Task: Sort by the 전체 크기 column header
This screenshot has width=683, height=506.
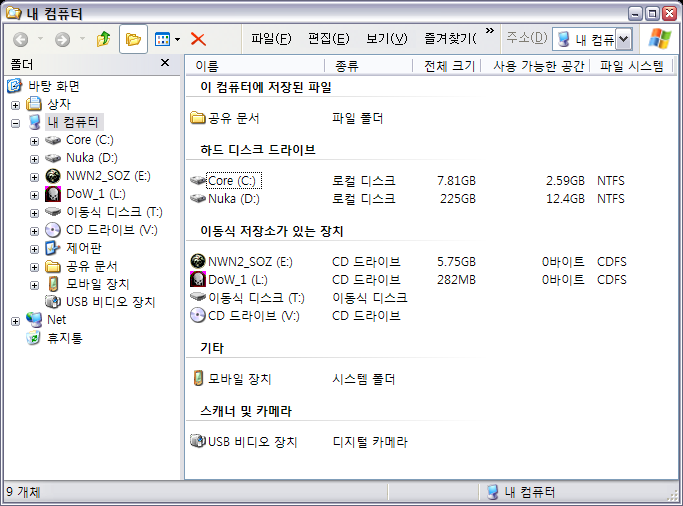Action: click(449, 66)
